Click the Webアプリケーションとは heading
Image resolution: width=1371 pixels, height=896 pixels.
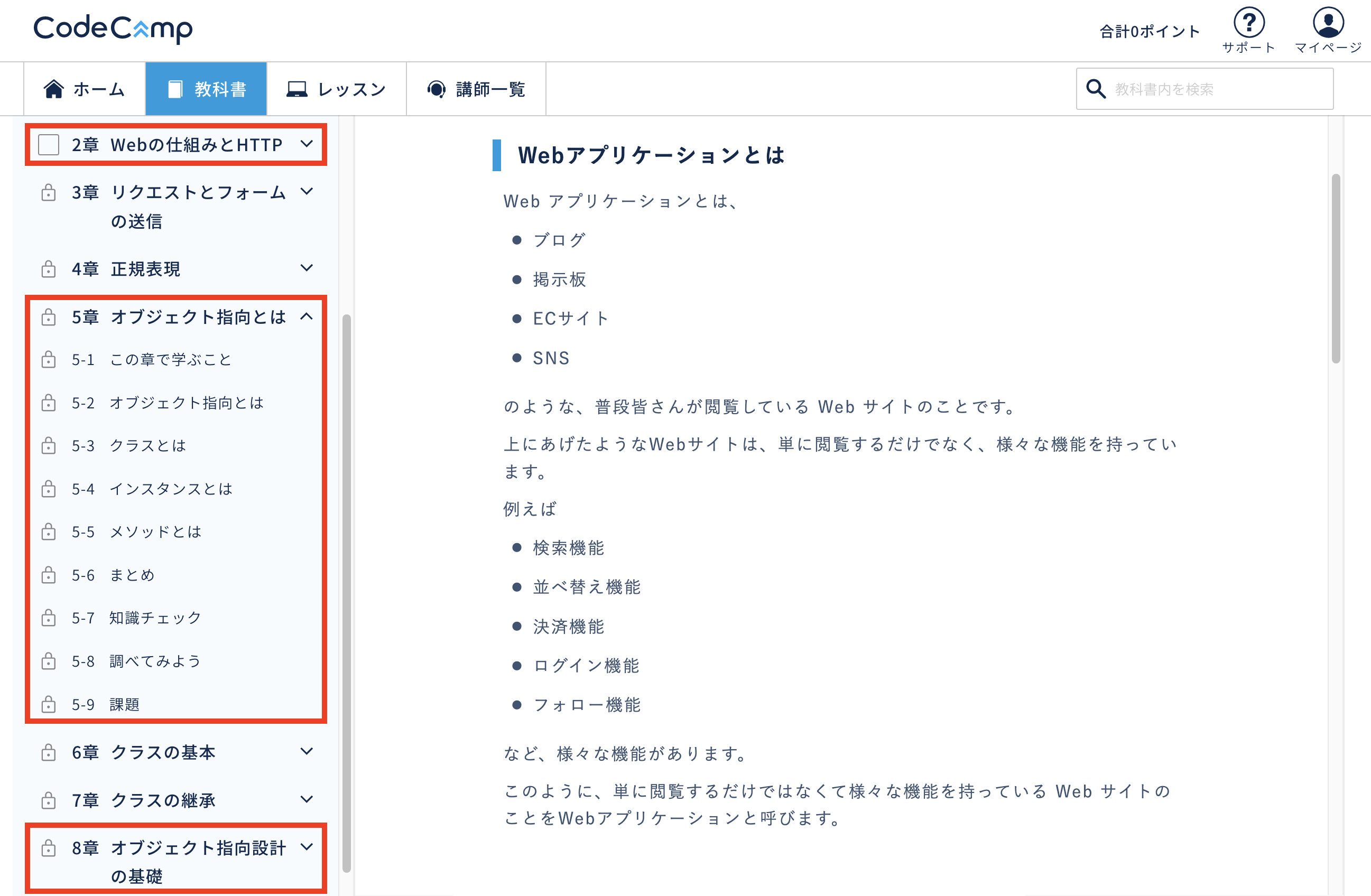tap(652, 155)
